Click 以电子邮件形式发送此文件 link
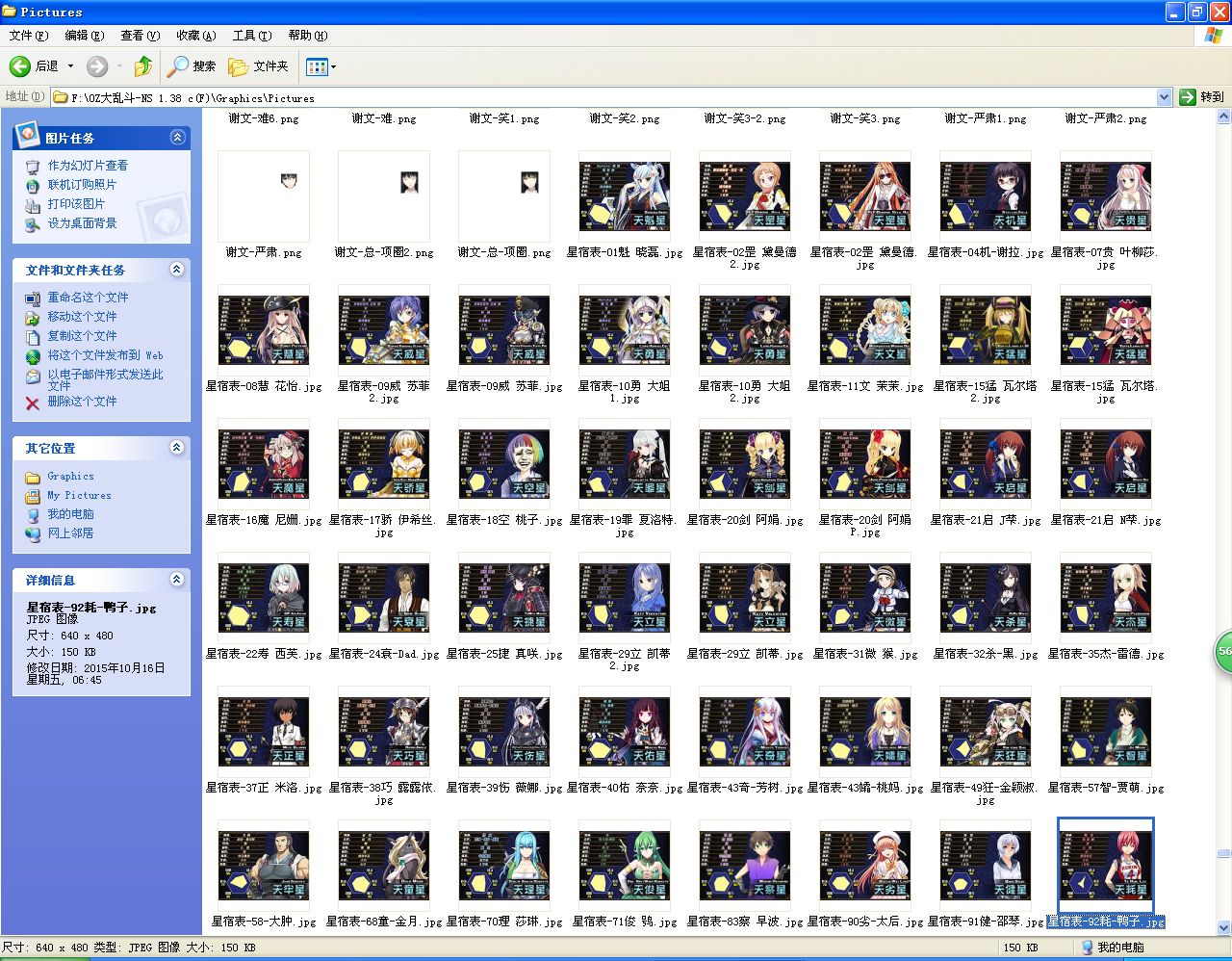1232x961 pixels. click(106, 379)
